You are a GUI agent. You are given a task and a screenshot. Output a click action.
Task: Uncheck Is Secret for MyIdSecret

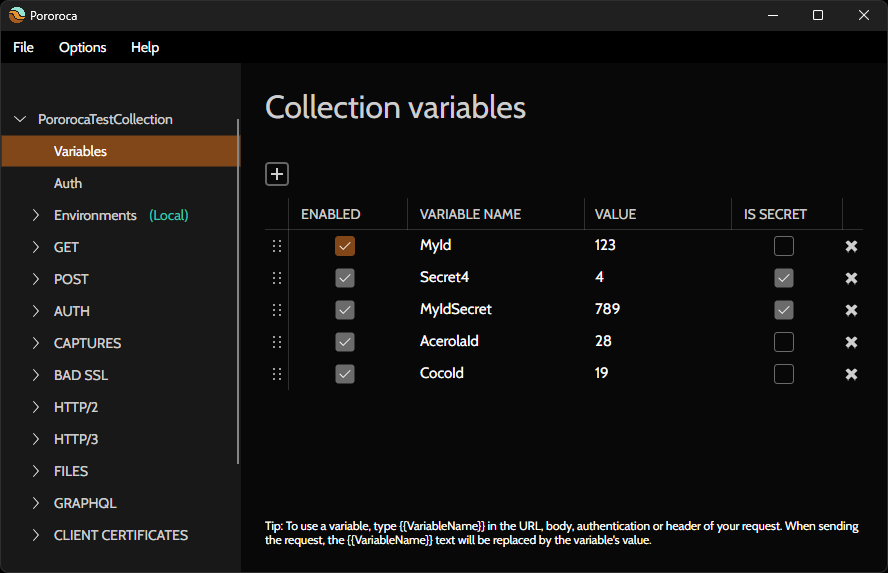pyautogui.click(x=784, y=310)
